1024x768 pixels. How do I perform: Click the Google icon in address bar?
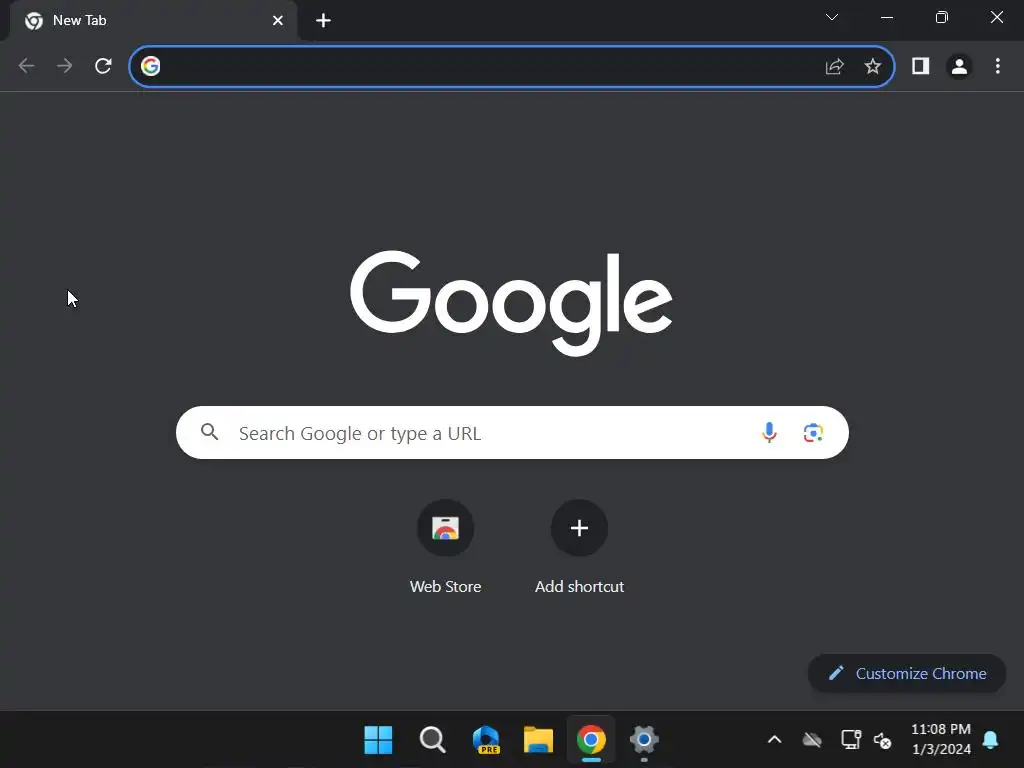151,66
